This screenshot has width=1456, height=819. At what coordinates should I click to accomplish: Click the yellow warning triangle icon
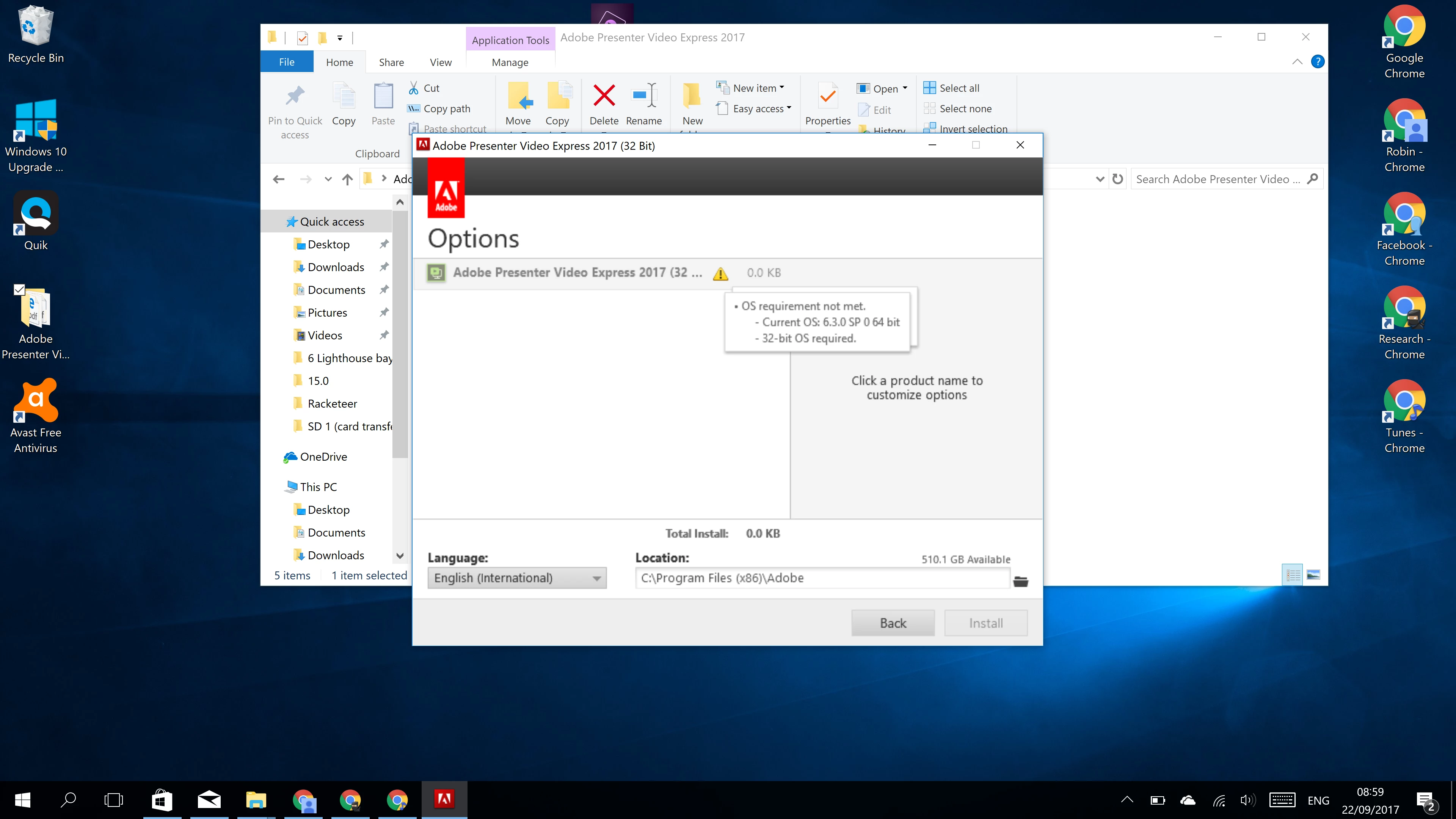720,274
